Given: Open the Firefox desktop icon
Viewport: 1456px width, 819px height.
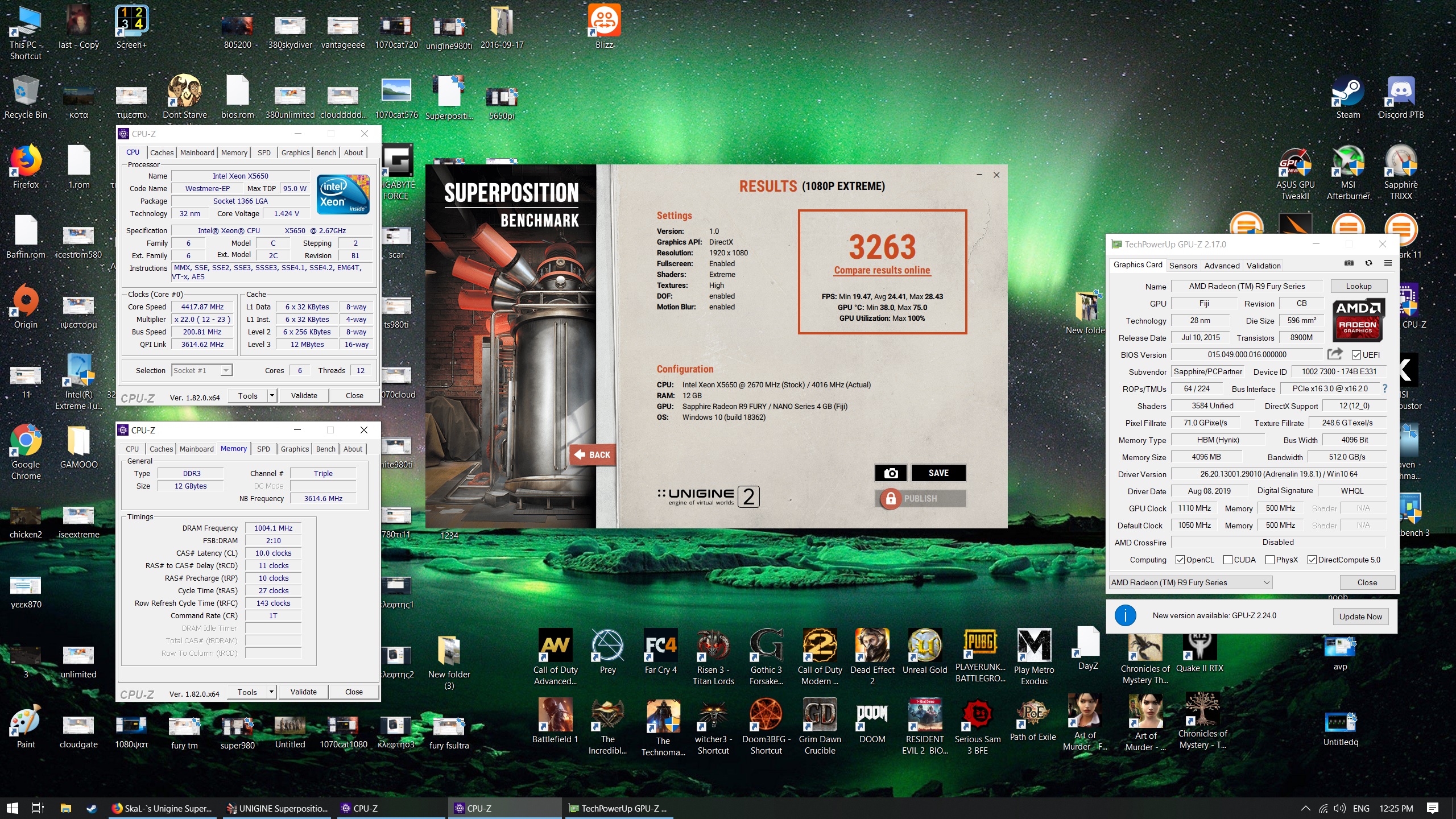Looking at the screenshot, I should point(26,167).
